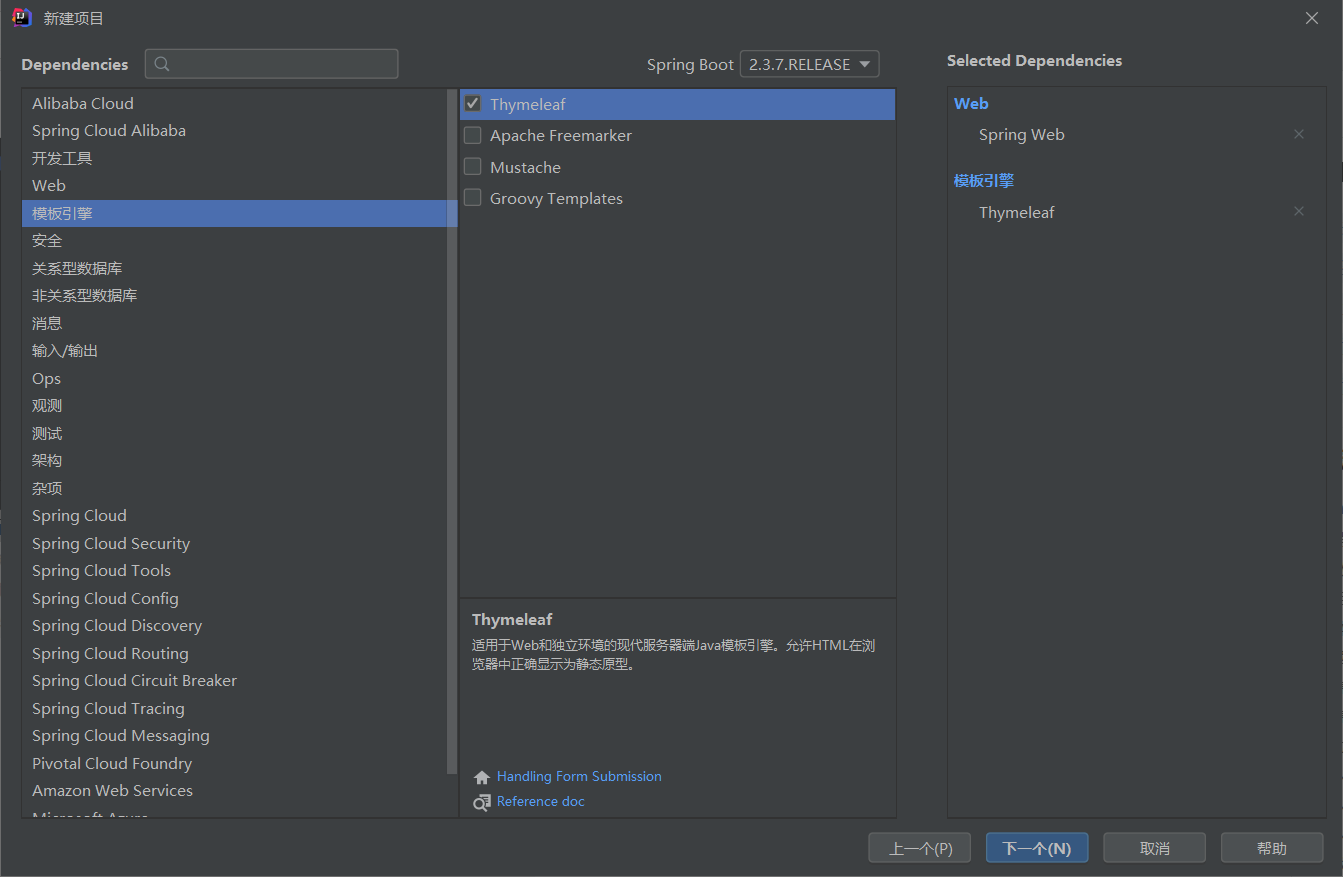Open Spring Cloud Config category
The height and width of the screenshot is (877, 1343).
click(x=234, y=598)
